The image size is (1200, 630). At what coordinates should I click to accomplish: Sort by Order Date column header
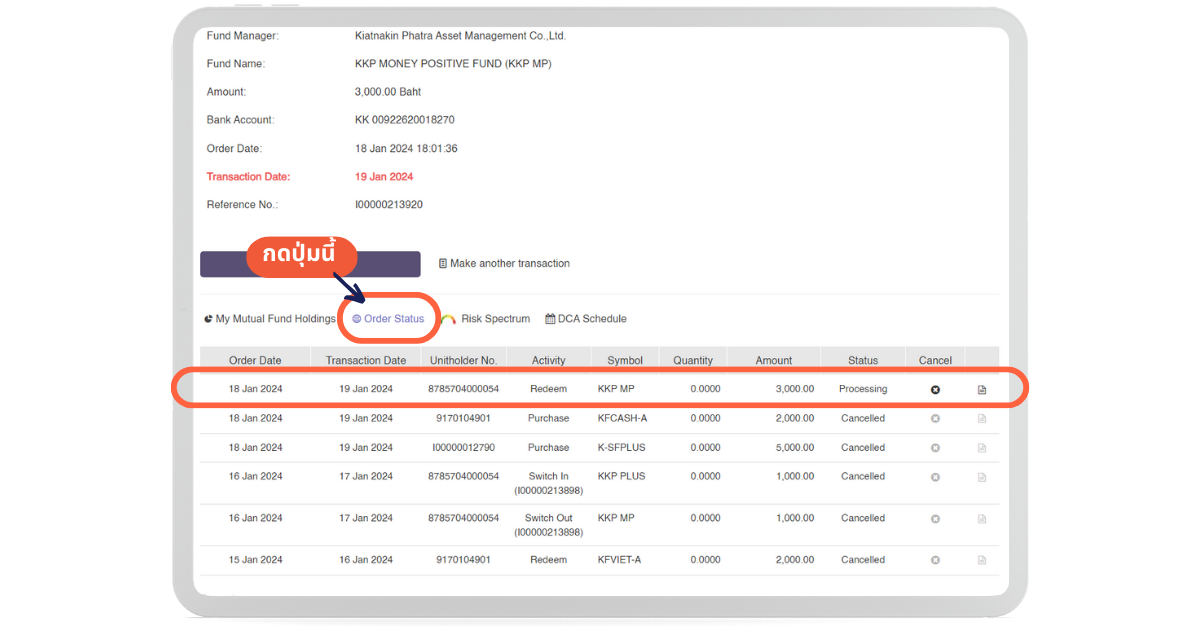(x=255, y=361)
